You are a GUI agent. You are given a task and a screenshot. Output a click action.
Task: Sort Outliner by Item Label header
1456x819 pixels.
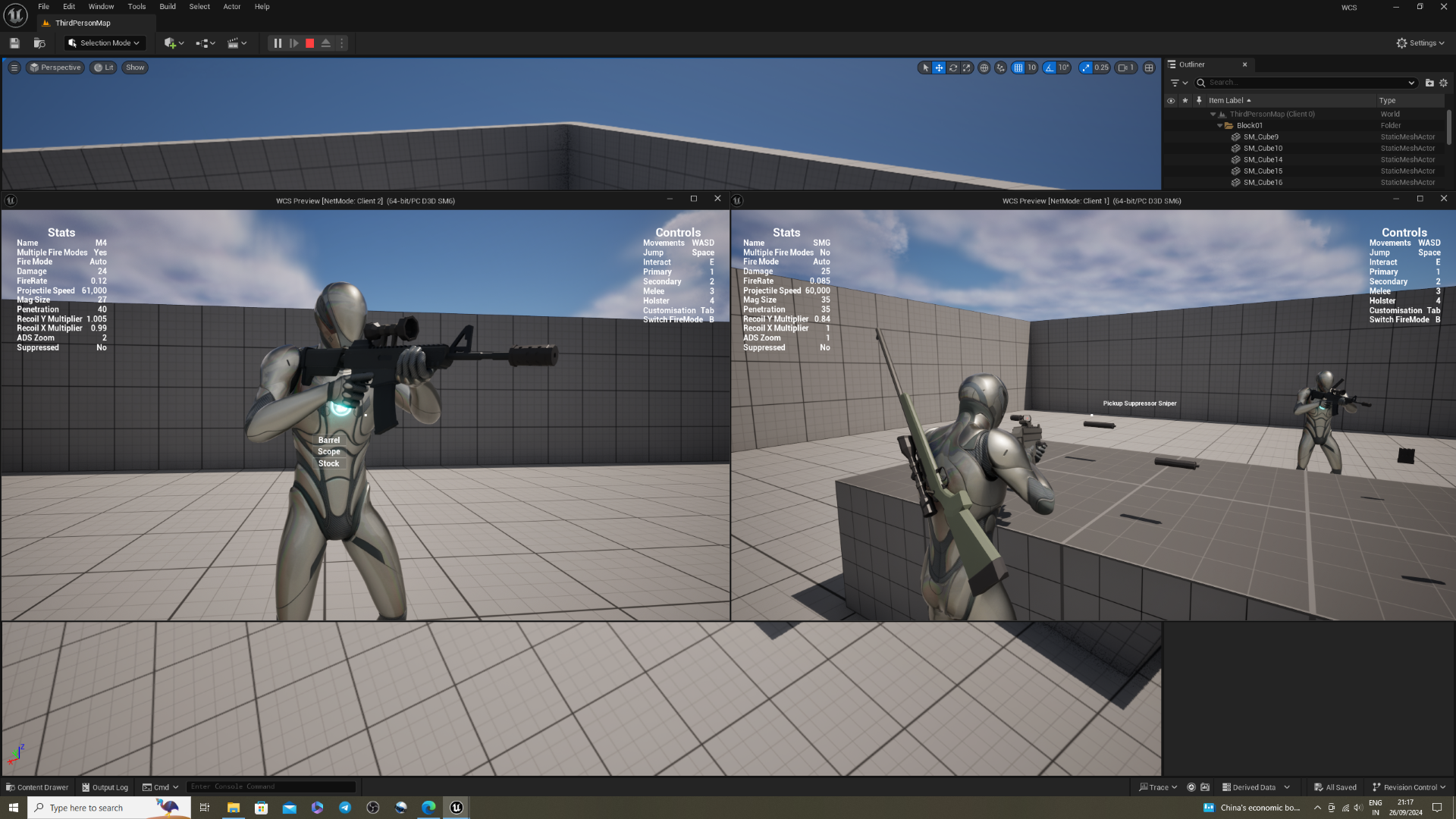pos(1290,101)
